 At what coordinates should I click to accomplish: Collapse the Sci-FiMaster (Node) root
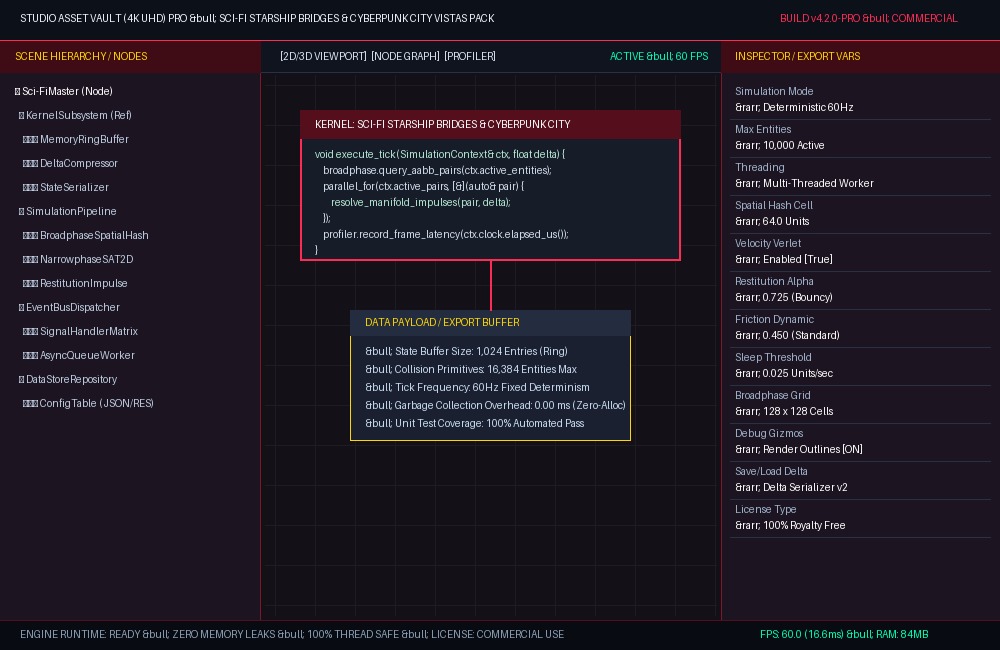(17, 91)
